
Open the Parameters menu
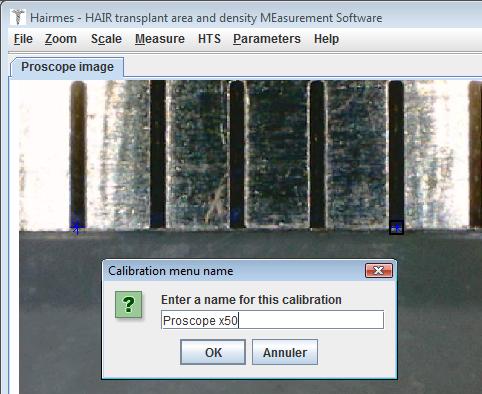click(267, 39)
